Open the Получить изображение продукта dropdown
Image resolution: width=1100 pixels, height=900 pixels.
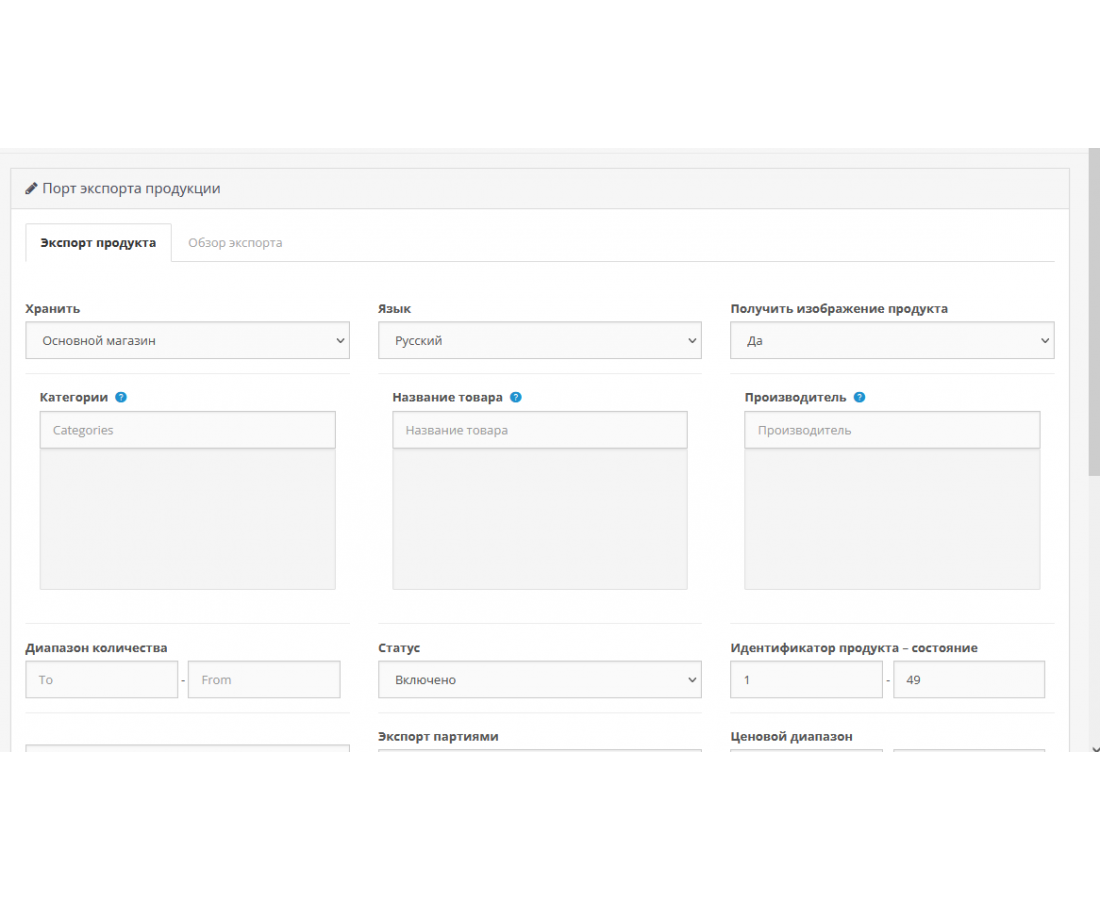(x=892, y=341)
